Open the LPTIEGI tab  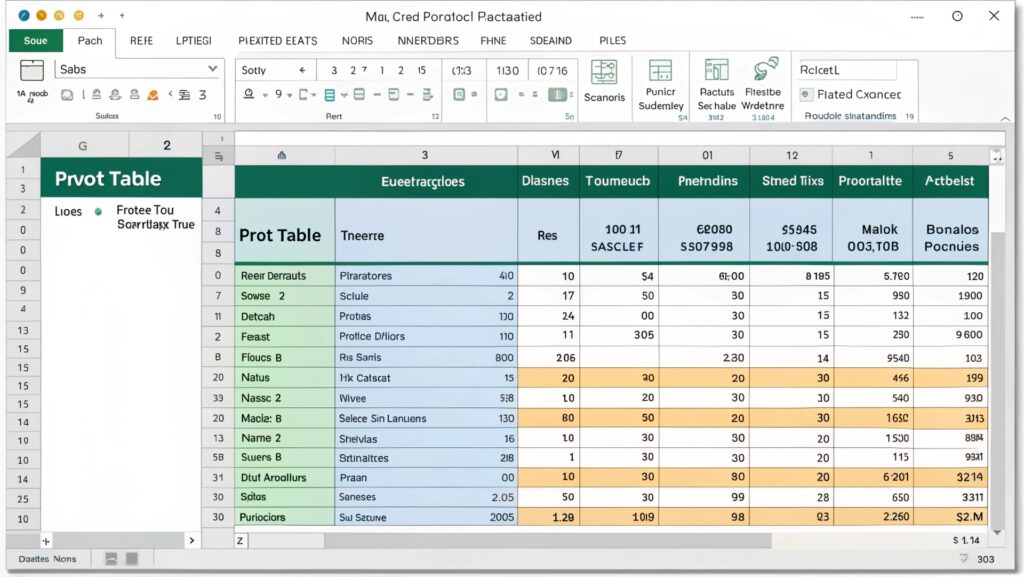[x=193, y=40]
